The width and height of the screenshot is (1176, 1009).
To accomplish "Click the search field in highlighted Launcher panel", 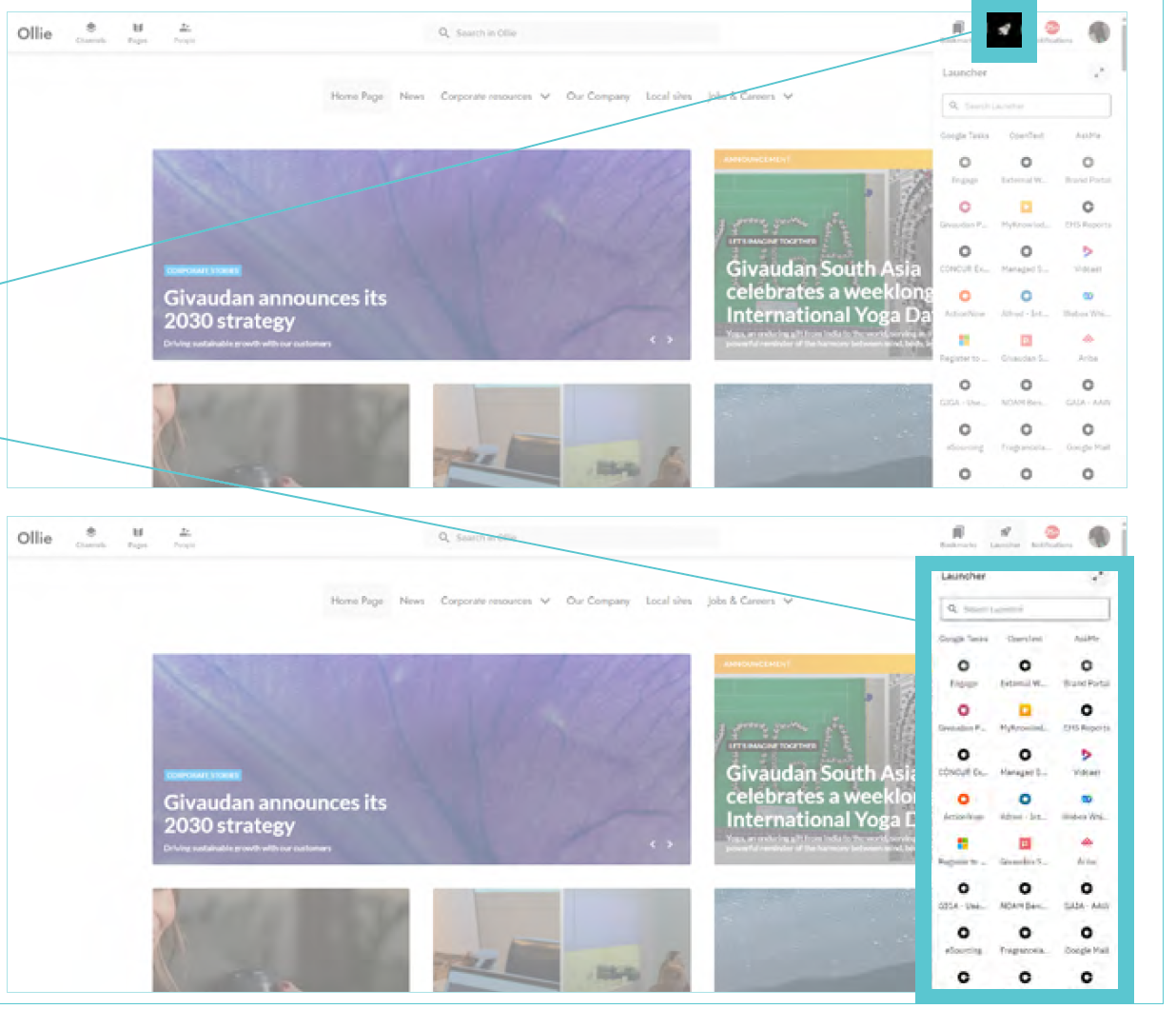I will (1026, 609).
